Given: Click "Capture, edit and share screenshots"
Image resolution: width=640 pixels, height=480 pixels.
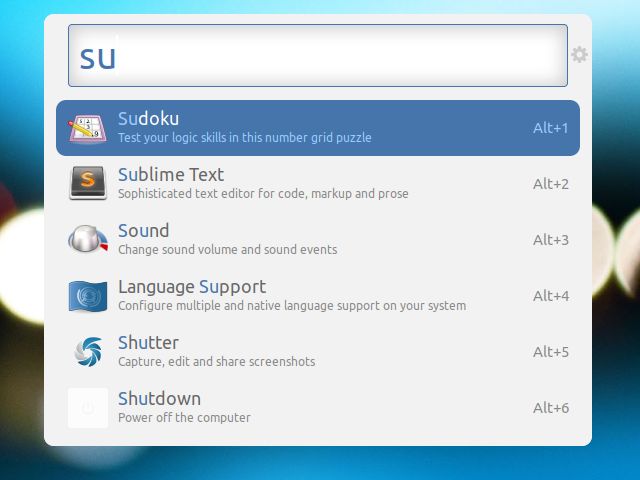Looking at the screenshot, I should tap(217, 362).
